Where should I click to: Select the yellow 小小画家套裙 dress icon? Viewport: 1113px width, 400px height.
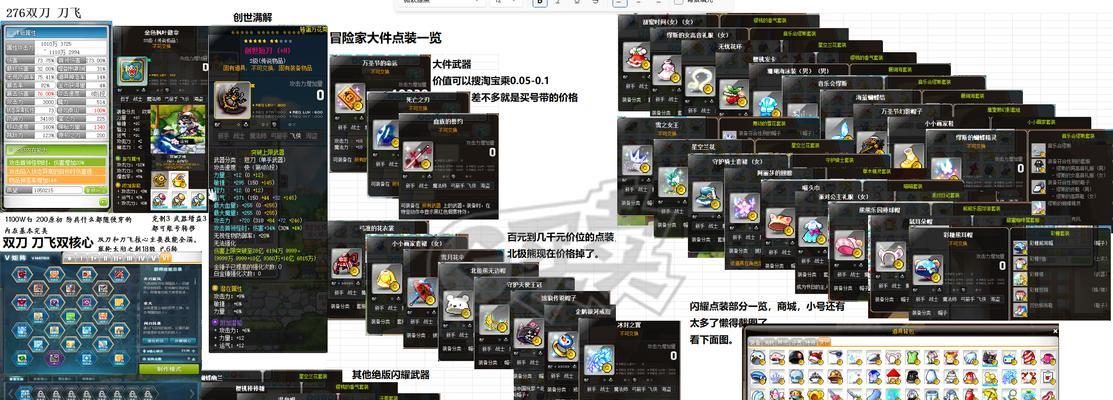click(x=386, y=278)
